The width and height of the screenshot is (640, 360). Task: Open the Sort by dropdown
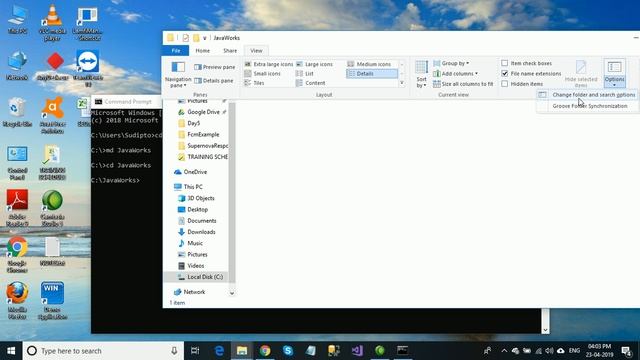(422, 74)
